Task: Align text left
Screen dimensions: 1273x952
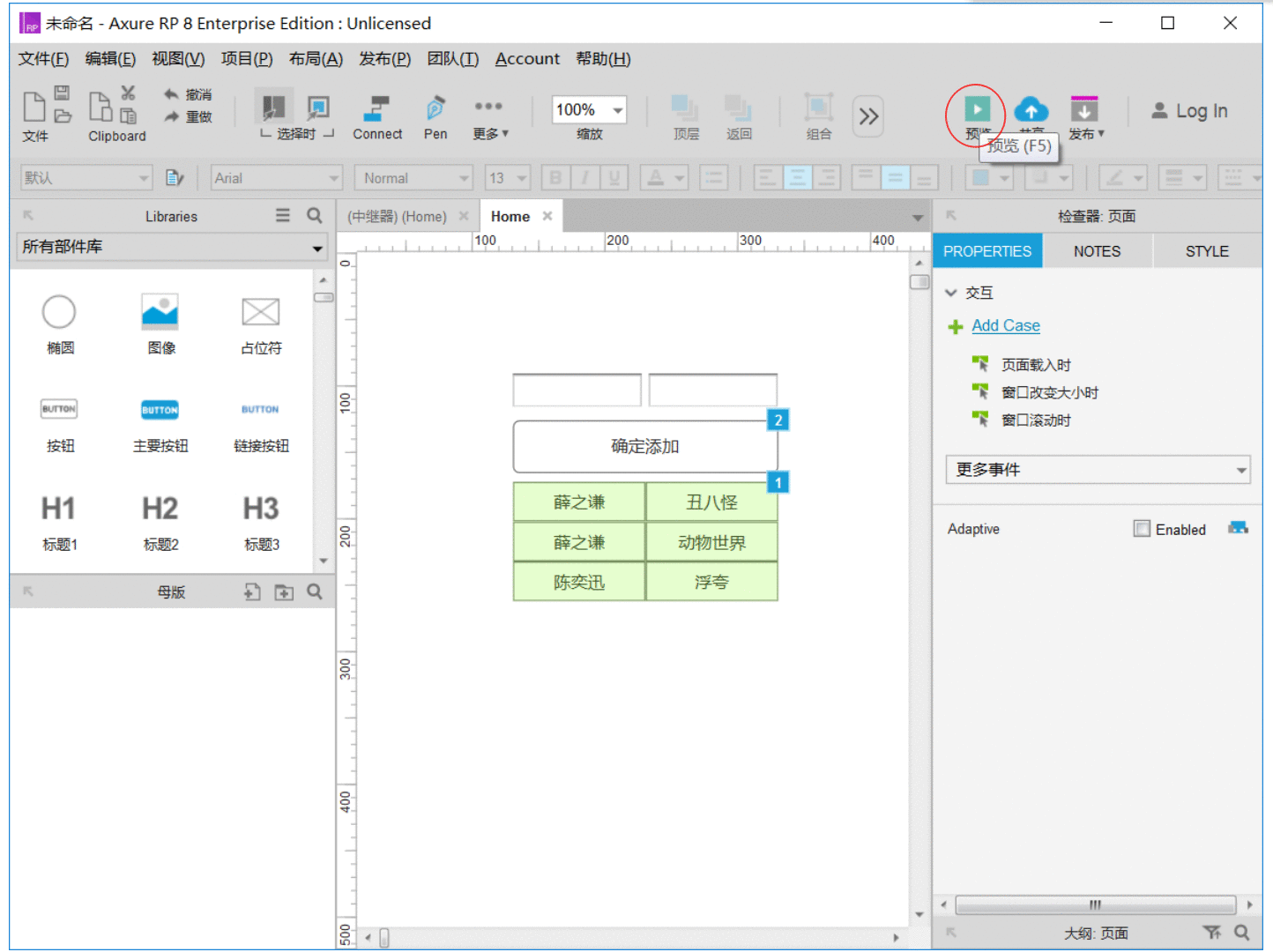Action: point(767,178)
